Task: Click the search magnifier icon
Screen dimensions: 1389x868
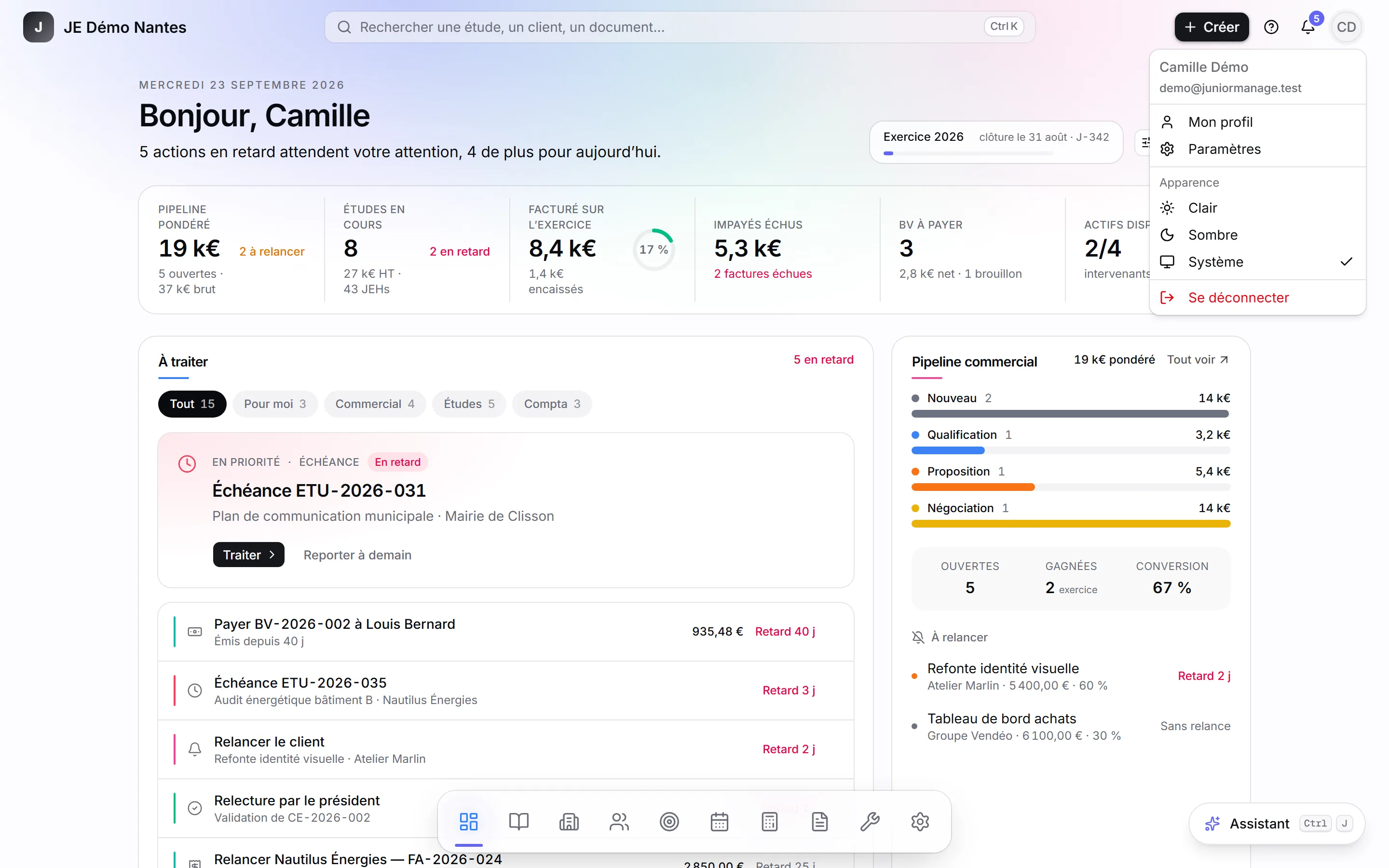Action: click(344, 27)
